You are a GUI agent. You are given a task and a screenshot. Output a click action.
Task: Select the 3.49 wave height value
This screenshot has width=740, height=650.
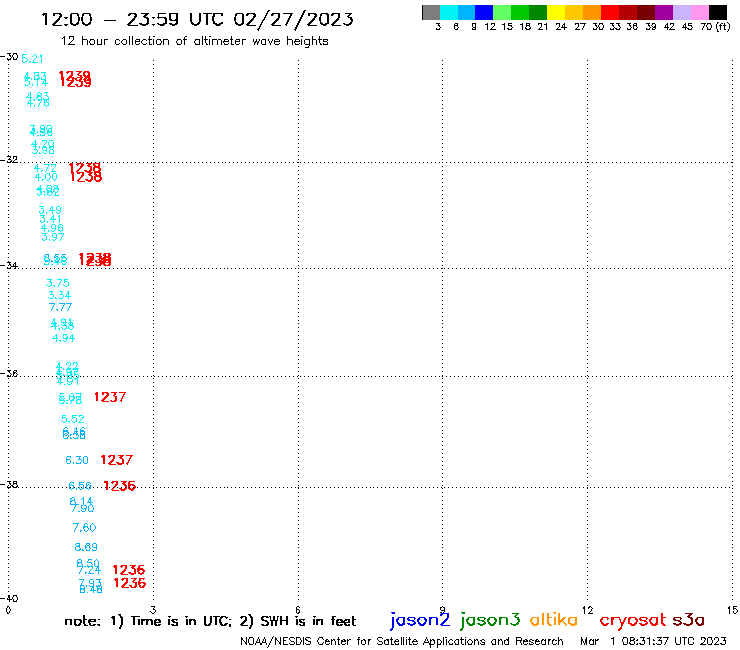coord(50,210)
